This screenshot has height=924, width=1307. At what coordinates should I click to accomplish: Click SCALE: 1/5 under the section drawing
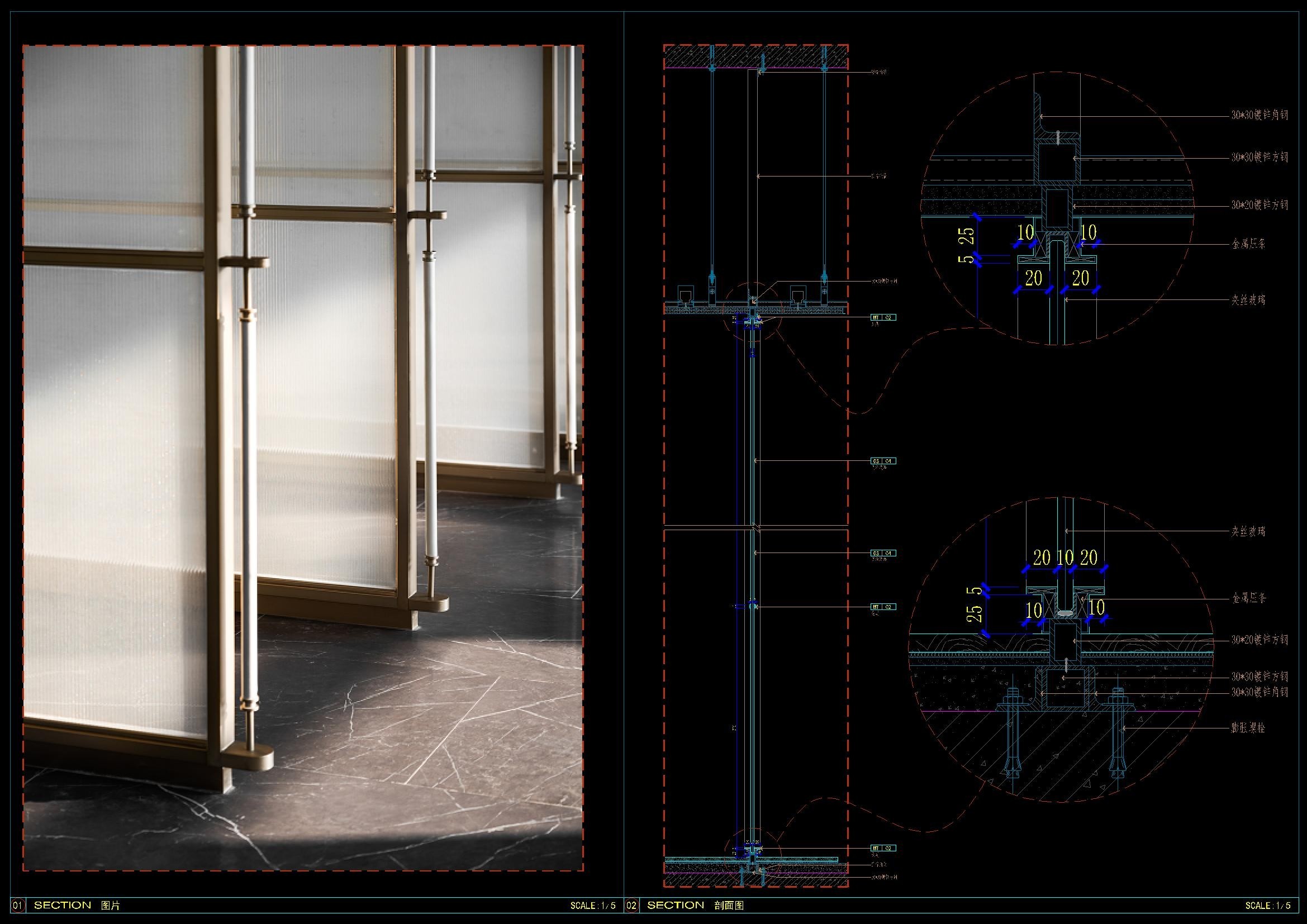click(1268, 906)
